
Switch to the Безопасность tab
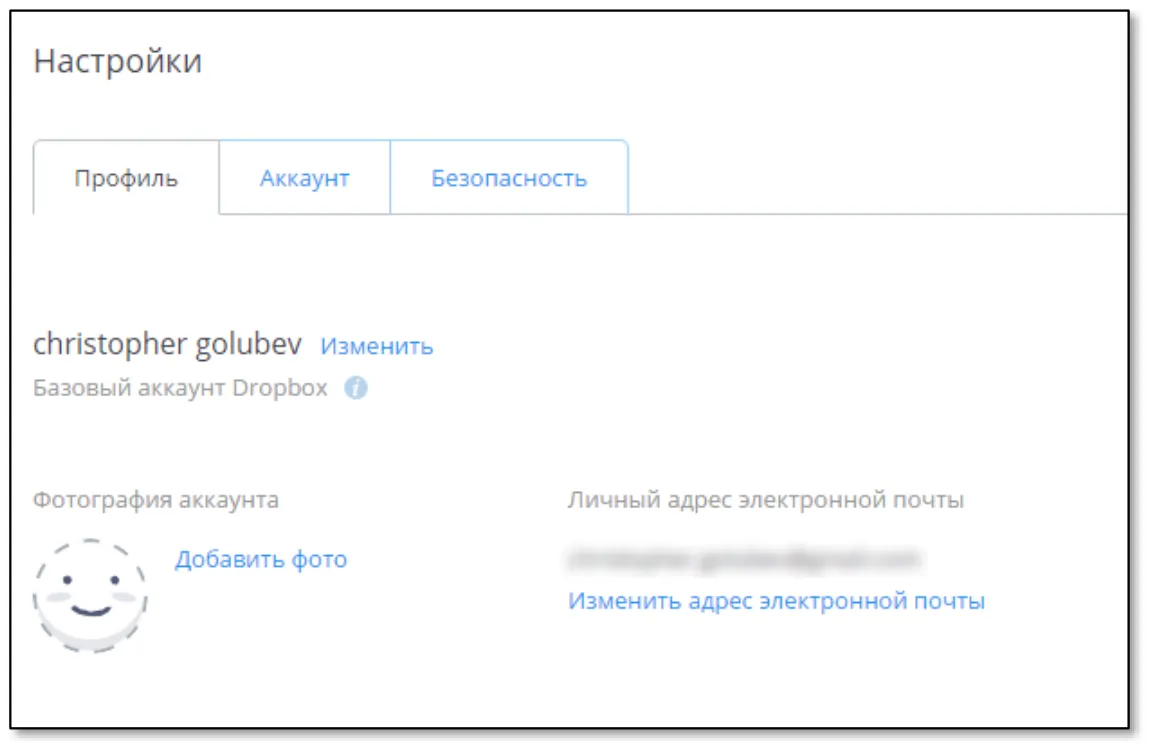coord(509,178)
